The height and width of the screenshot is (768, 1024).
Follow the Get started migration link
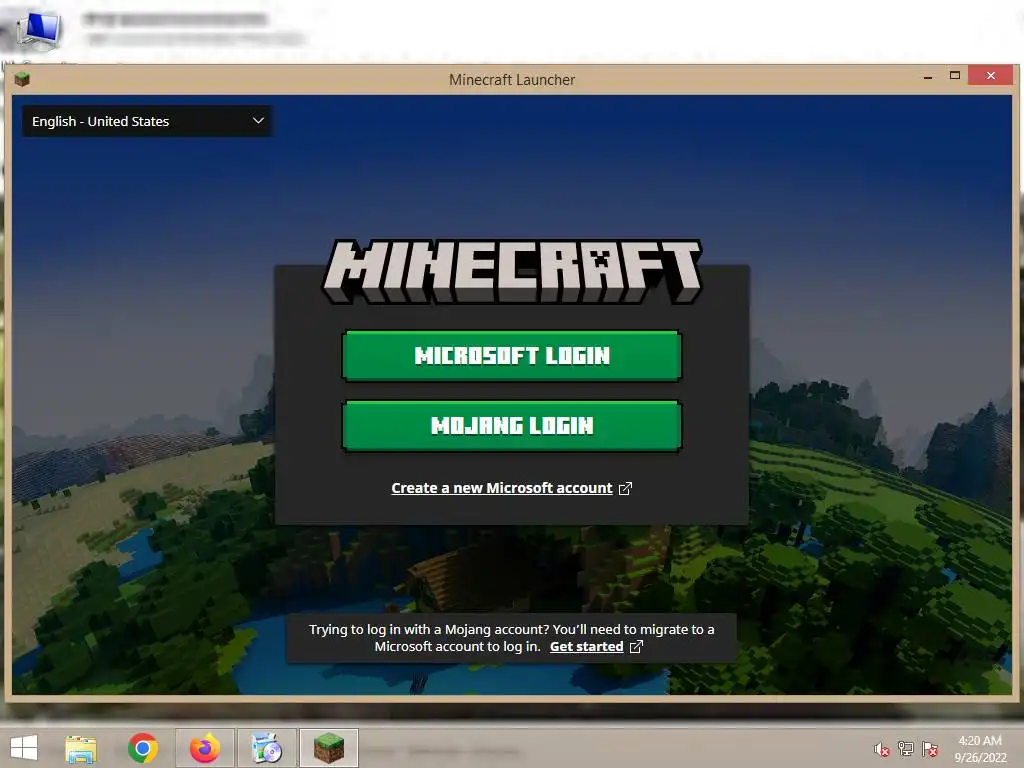click(x=596, y=647)
